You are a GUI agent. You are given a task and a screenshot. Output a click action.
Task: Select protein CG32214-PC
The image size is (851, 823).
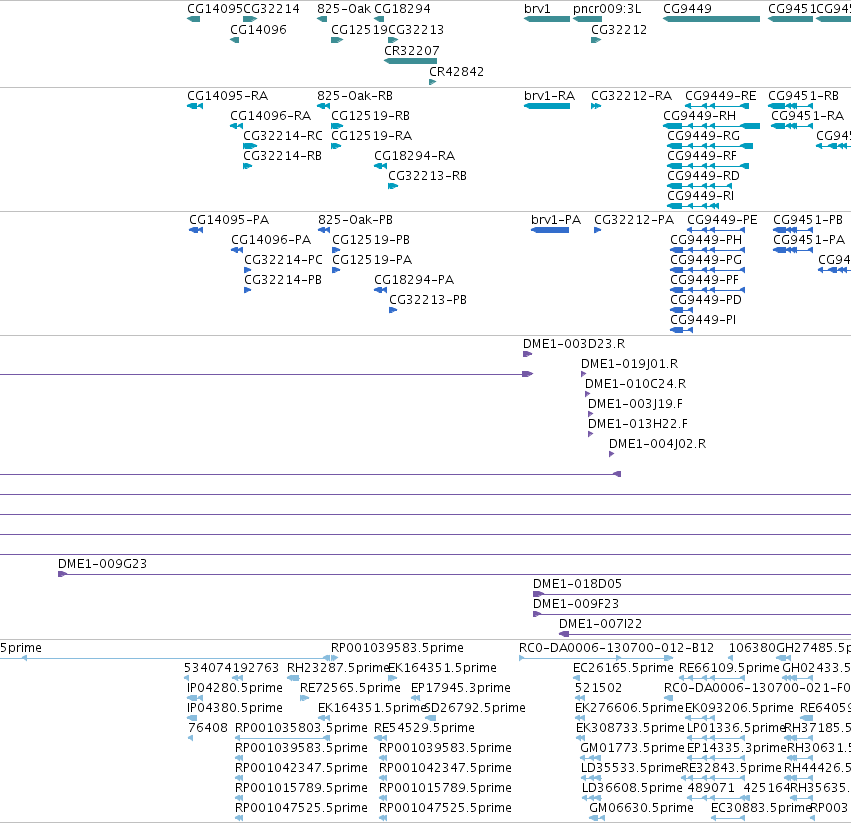[x=283, y=260]
